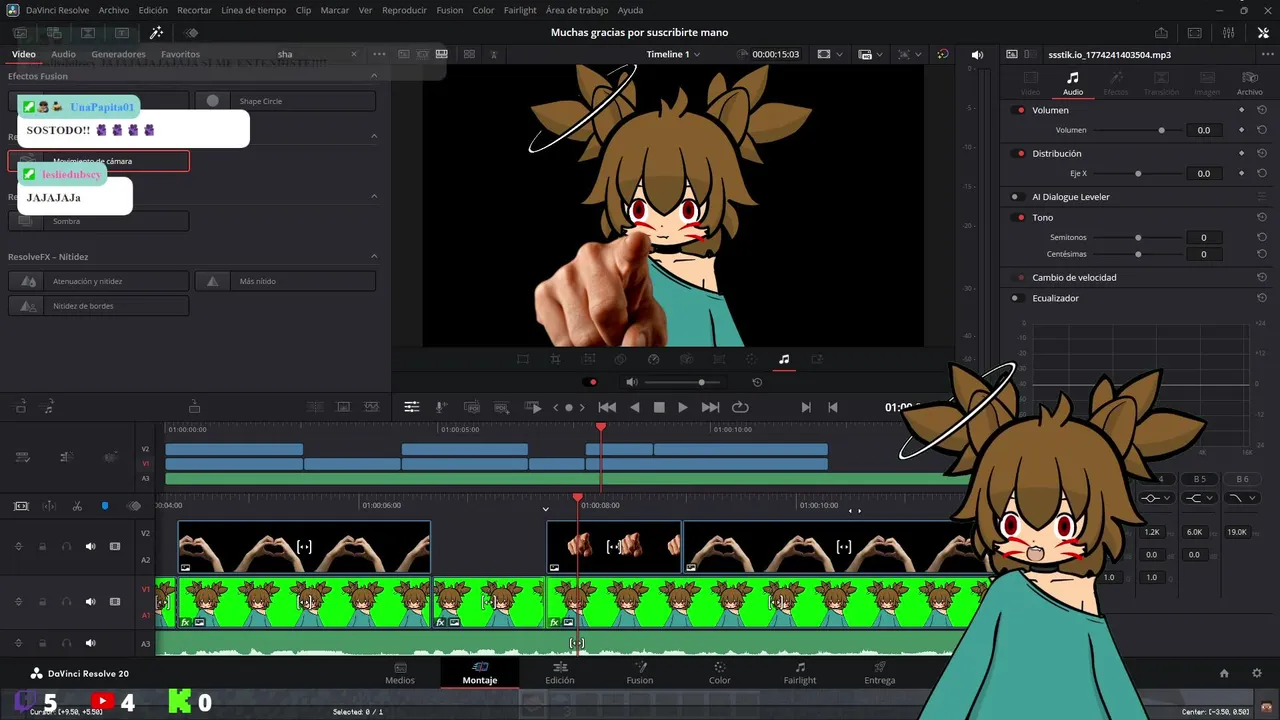Select the pointing hand clip on V2
The image size is (1280, 720).
pyautogui.click(x=614, y=547)
